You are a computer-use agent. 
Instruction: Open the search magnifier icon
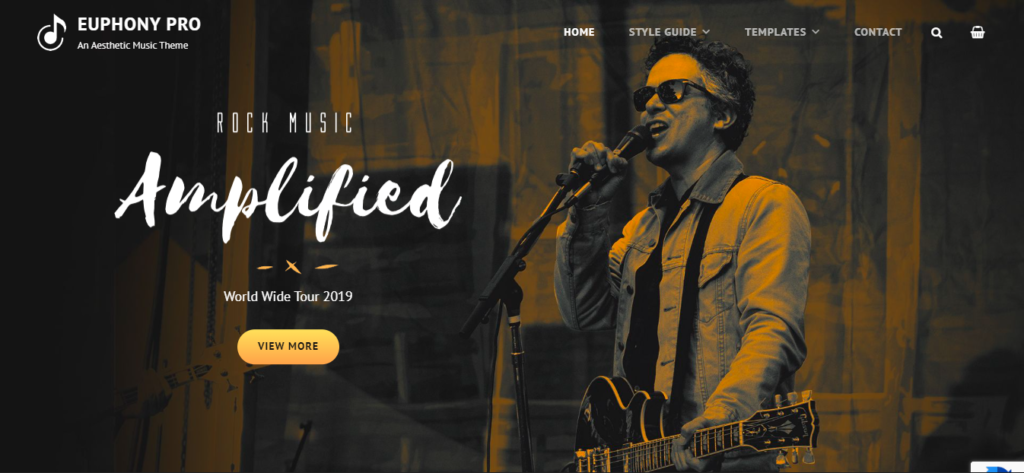936,33
